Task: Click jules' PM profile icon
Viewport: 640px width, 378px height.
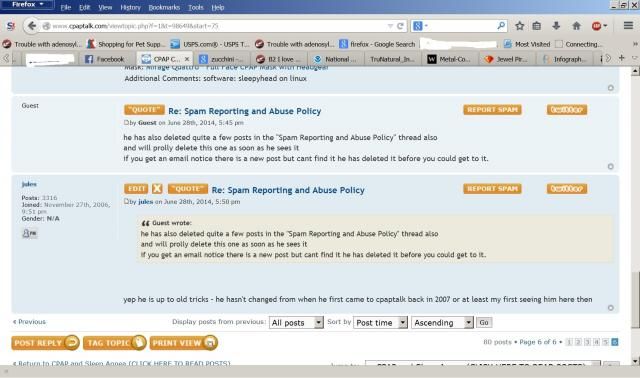Action: (x=29, y=233)
